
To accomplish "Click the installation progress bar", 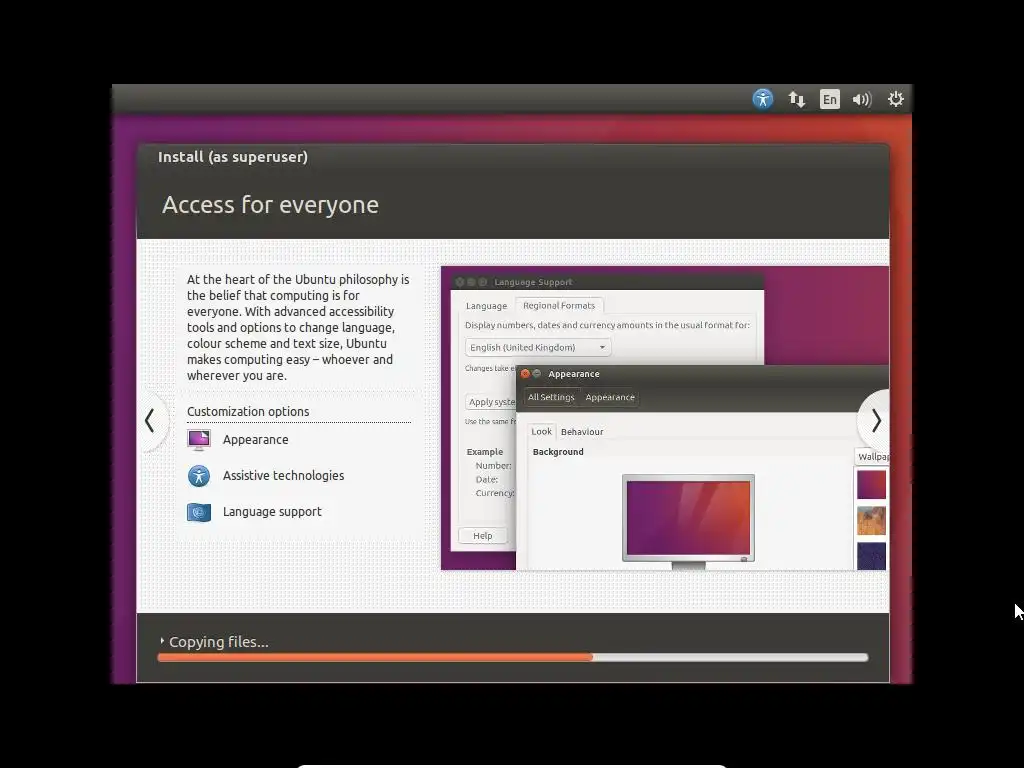I will pyautogui.click(x=513, y=658).
